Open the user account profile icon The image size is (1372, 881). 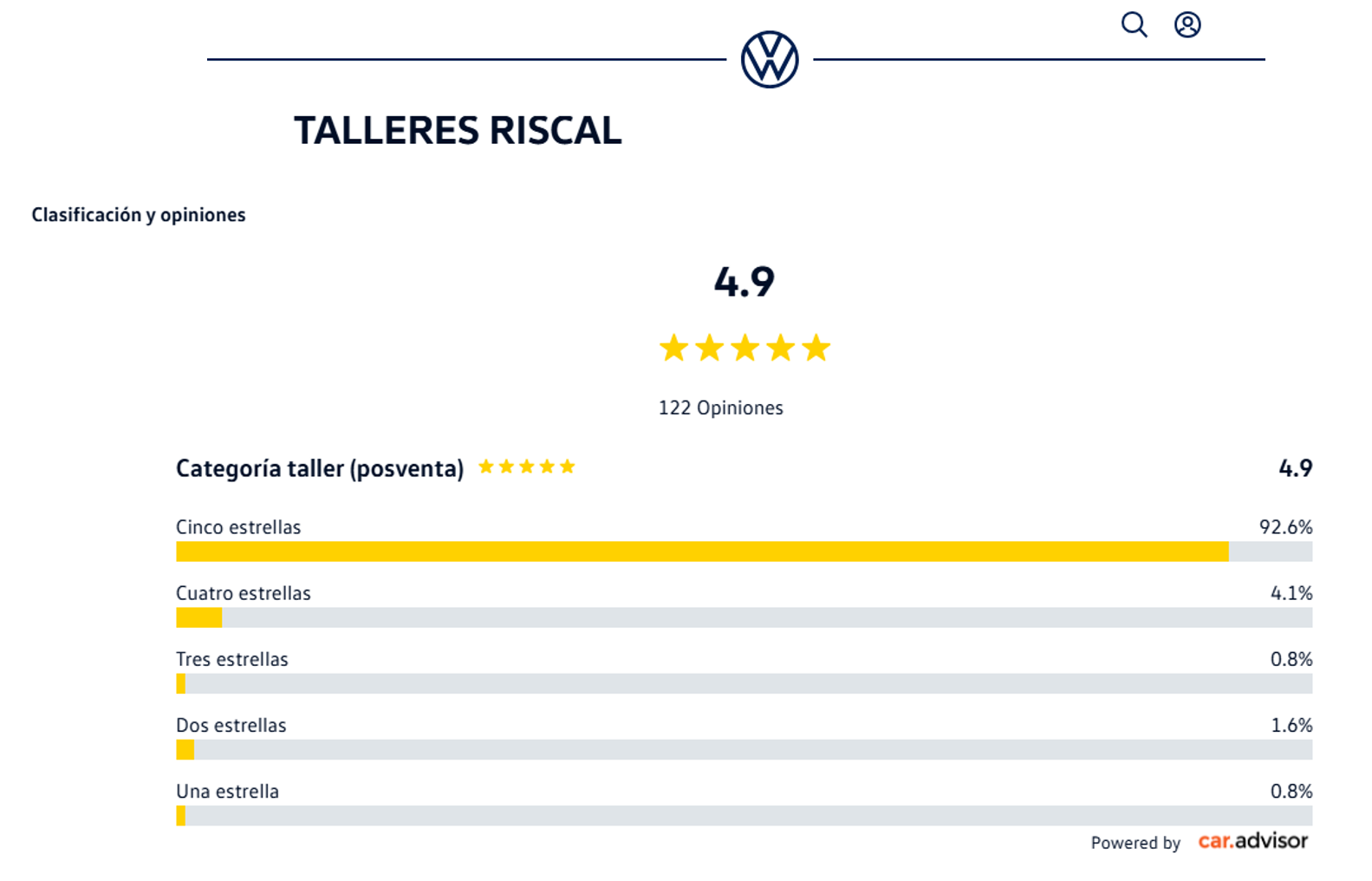pos(1187,24)
